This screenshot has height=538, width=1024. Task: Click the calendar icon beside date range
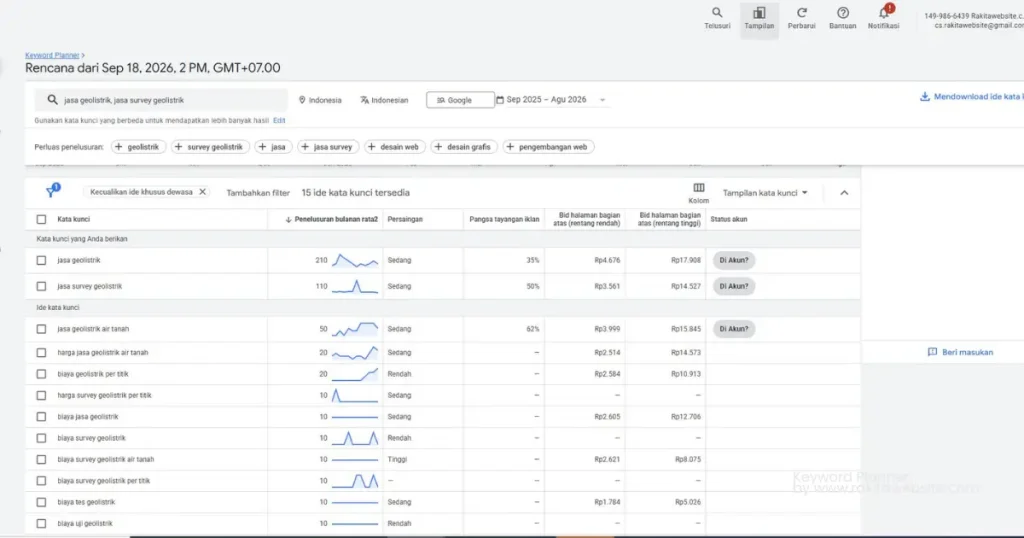coord(500,100)
